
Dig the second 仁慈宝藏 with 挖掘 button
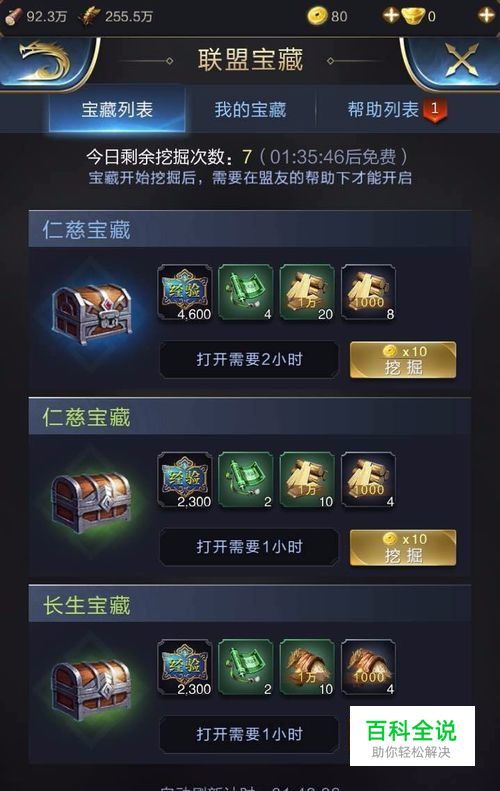403,547
